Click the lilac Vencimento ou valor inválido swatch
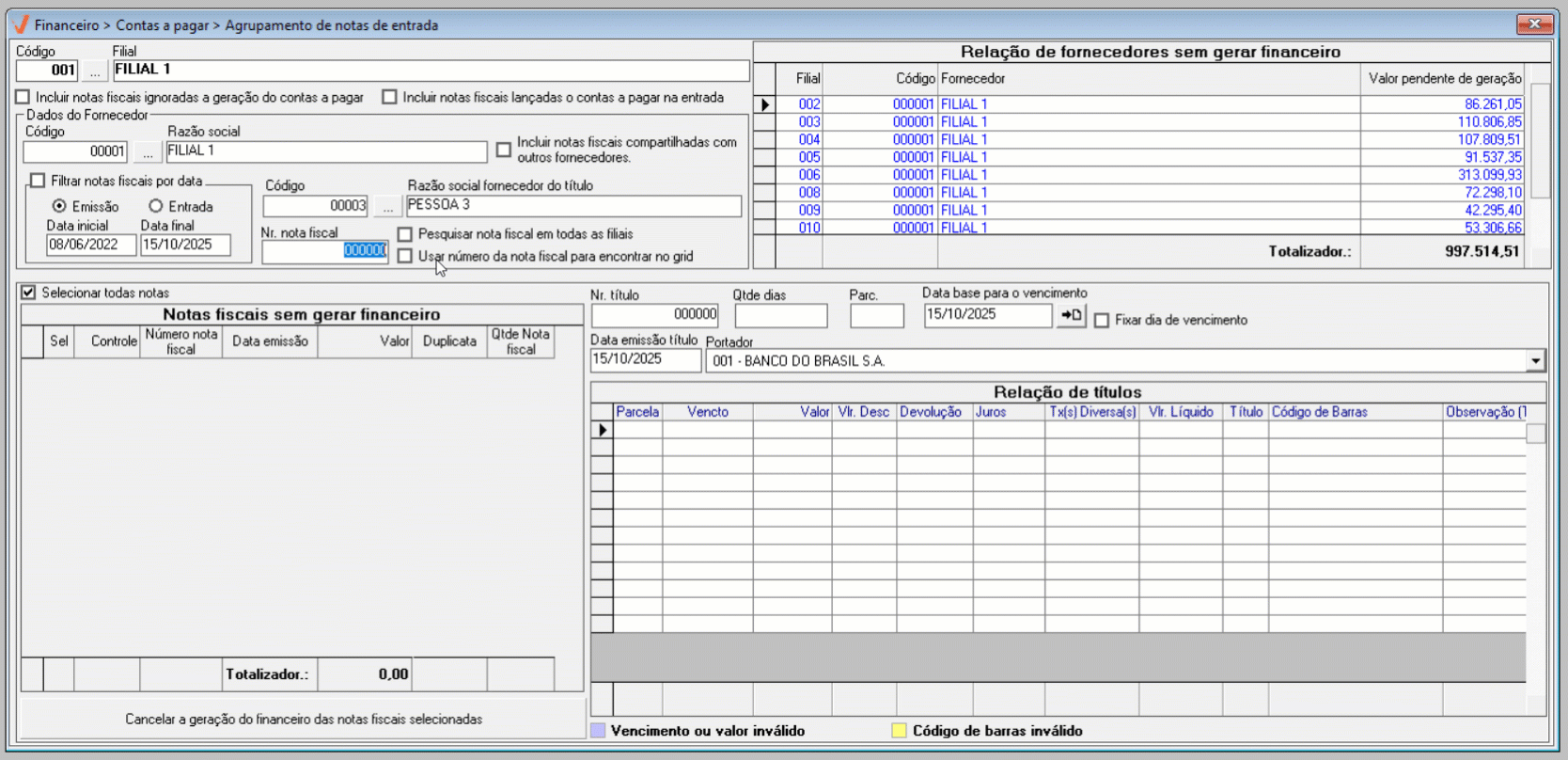This screenshot has width=1568, height=760. coord(598,731)
